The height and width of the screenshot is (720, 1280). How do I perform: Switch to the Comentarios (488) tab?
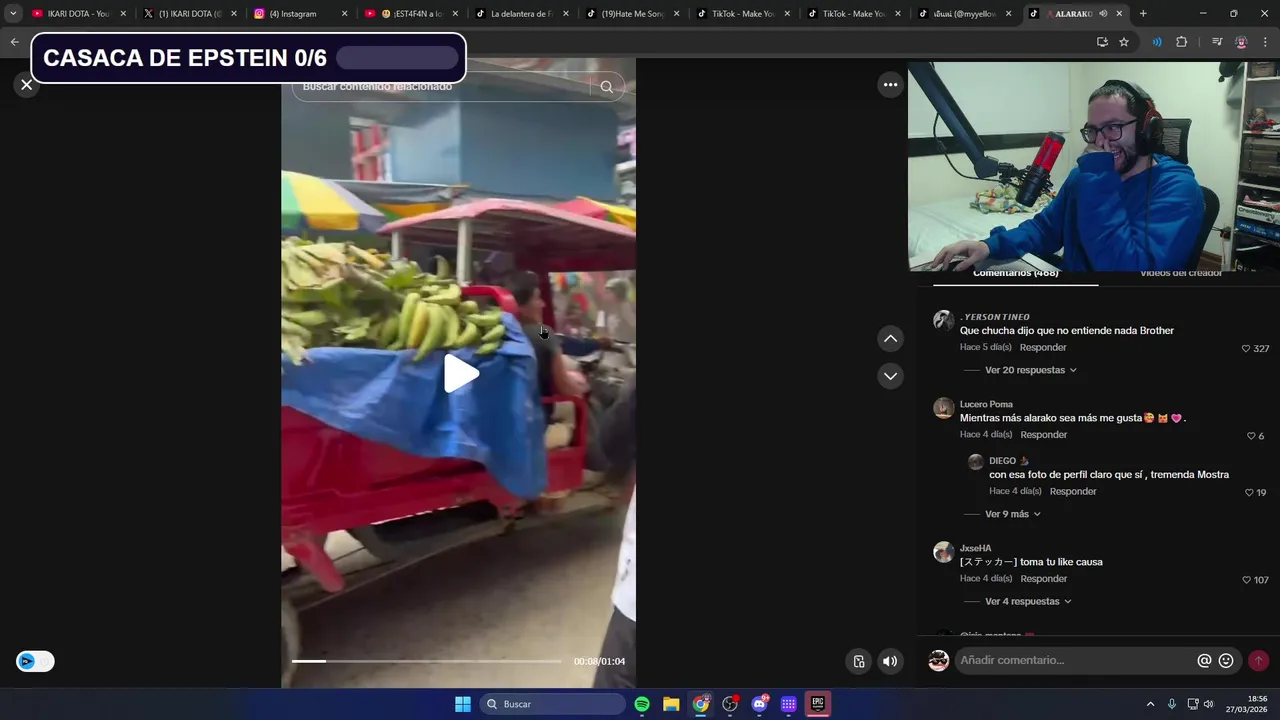pyautogui.click(x=1015, y=274)
